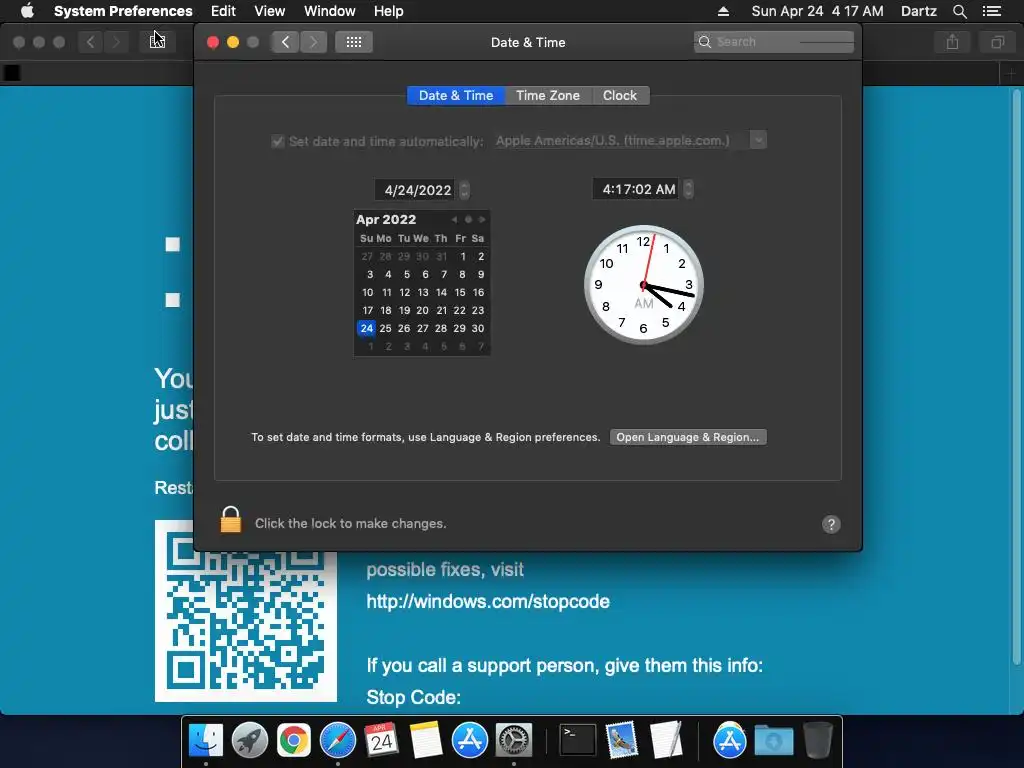Open Terminal from the Dock

coord(578,740)
